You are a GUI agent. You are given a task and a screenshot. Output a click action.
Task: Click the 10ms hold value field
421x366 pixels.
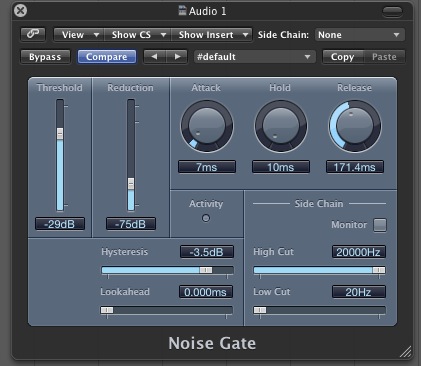pos(281,167)
